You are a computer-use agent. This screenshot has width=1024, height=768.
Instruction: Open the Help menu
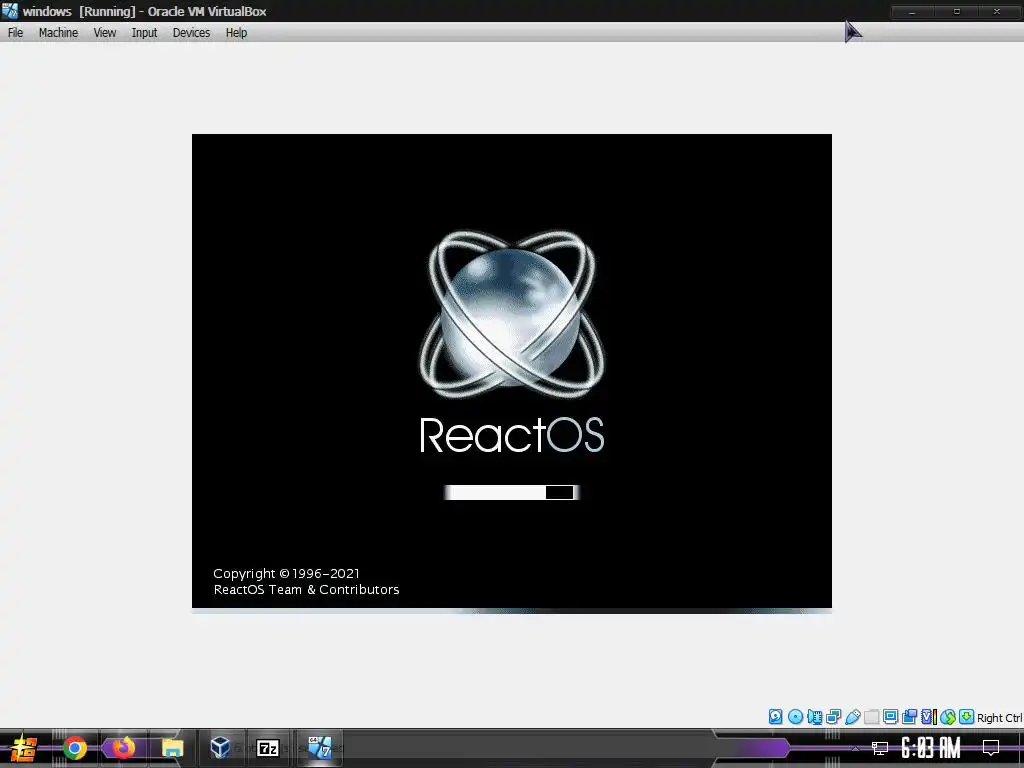[x=236, y=33]
